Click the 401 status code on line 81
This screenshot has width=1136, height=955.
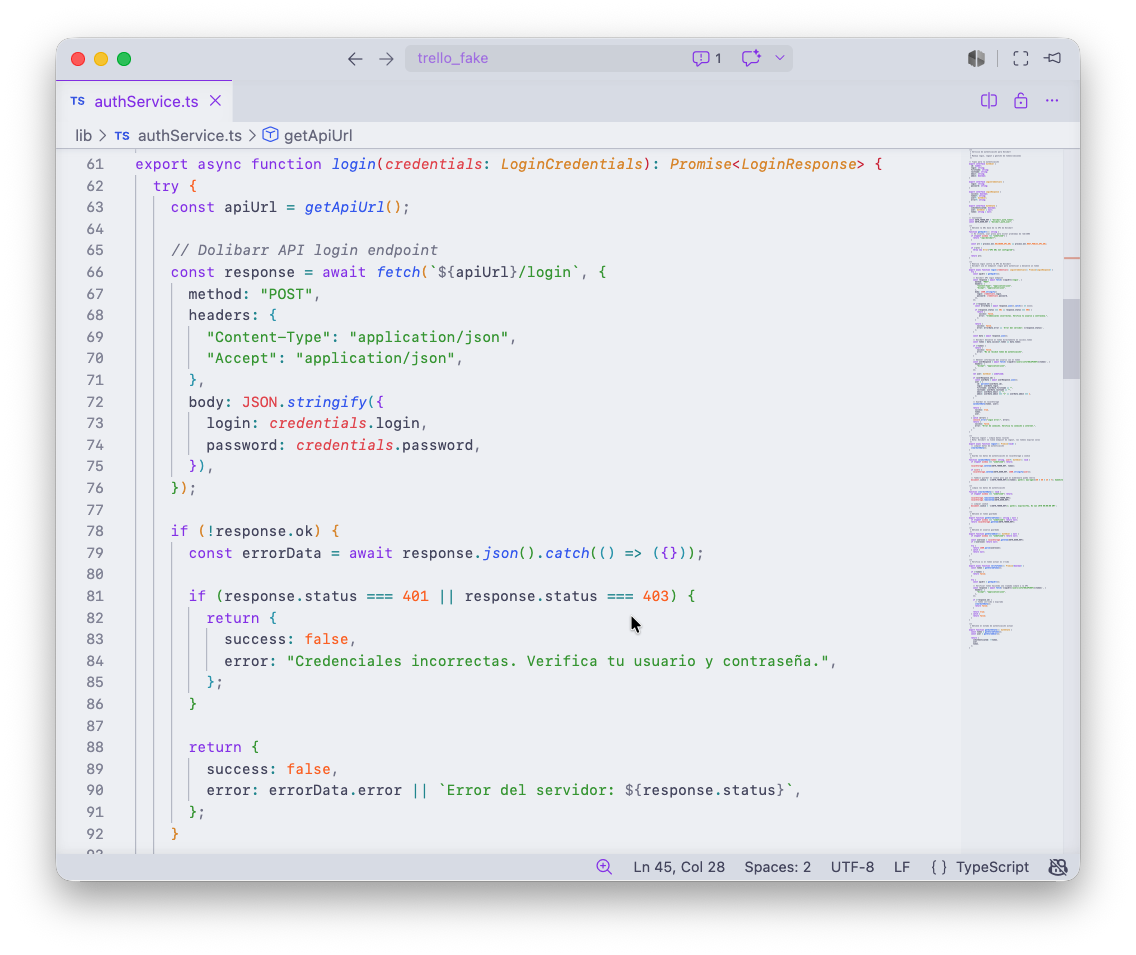(x=415, y=596)
